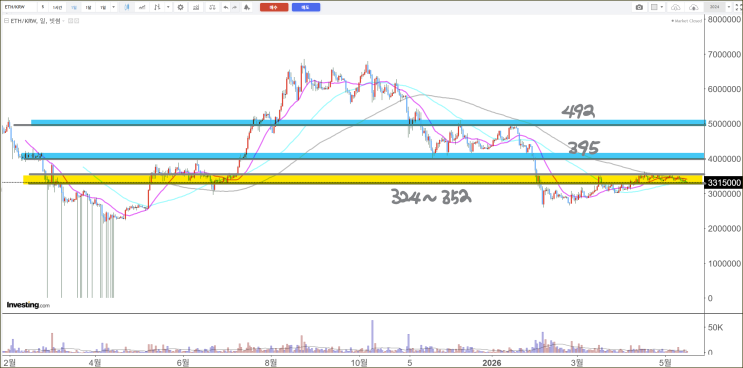The width and height of the screenshot is (743, 368).
Task: Click the 50K volume axis label
Action: click(716, 328)
